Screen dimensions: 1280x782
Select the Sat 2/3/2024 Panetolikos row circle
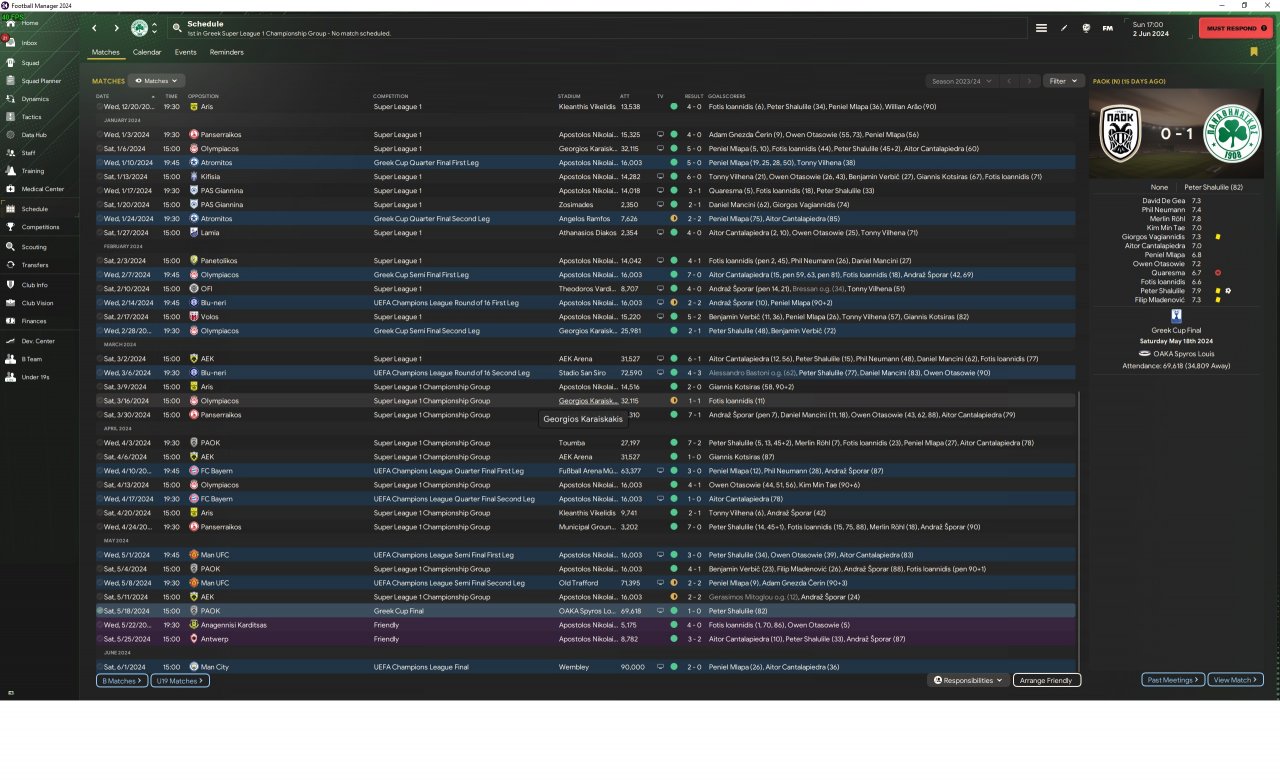(x=100, y=261)
